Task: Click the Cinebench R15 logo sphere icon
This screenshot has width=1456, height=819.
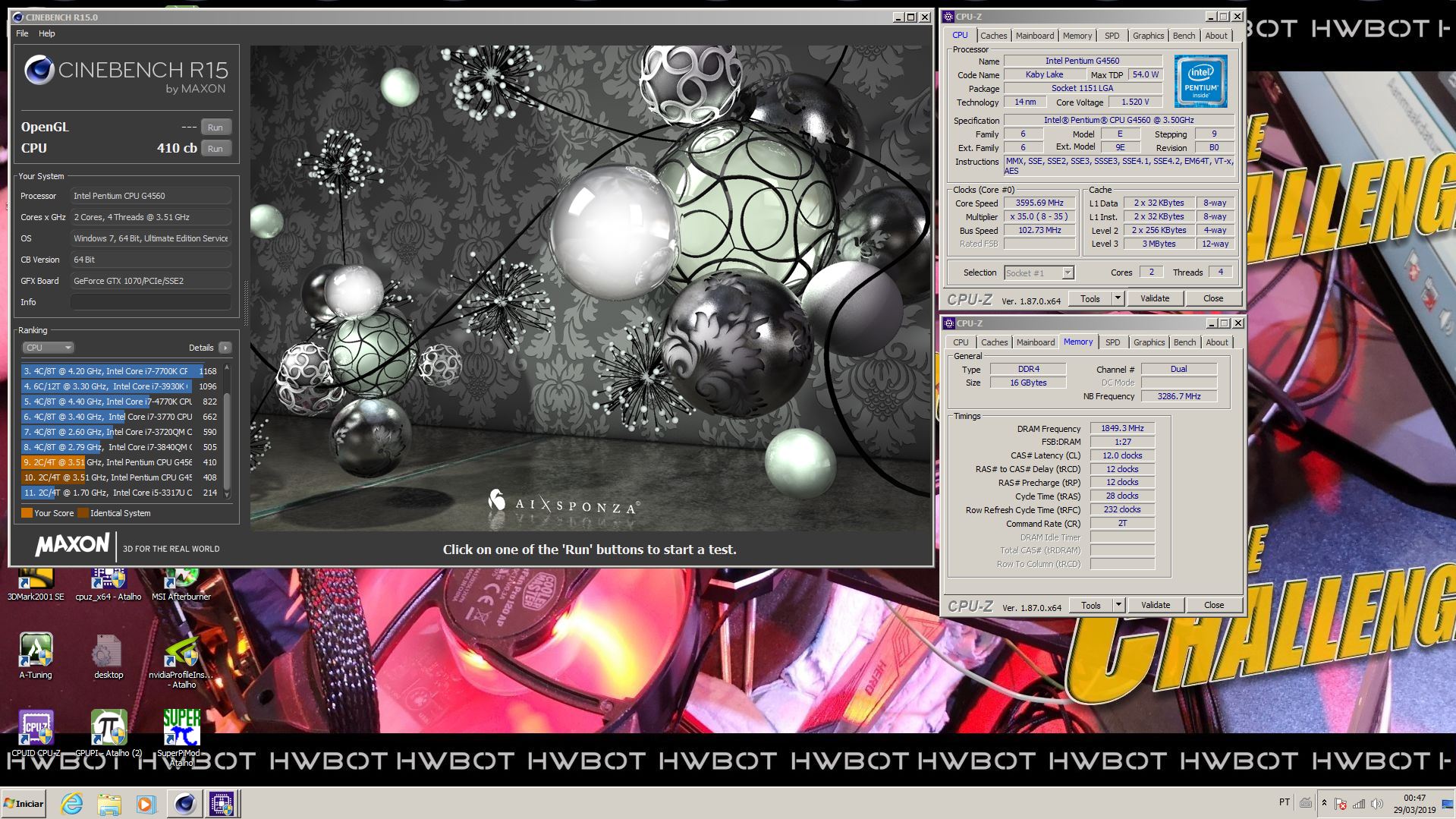Action: coord(39,70)
